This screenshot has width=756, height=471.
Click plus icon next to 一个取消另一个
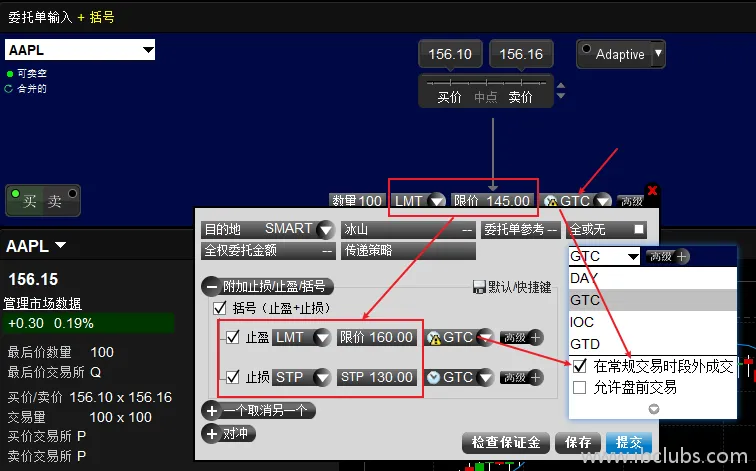pos(211,410)
